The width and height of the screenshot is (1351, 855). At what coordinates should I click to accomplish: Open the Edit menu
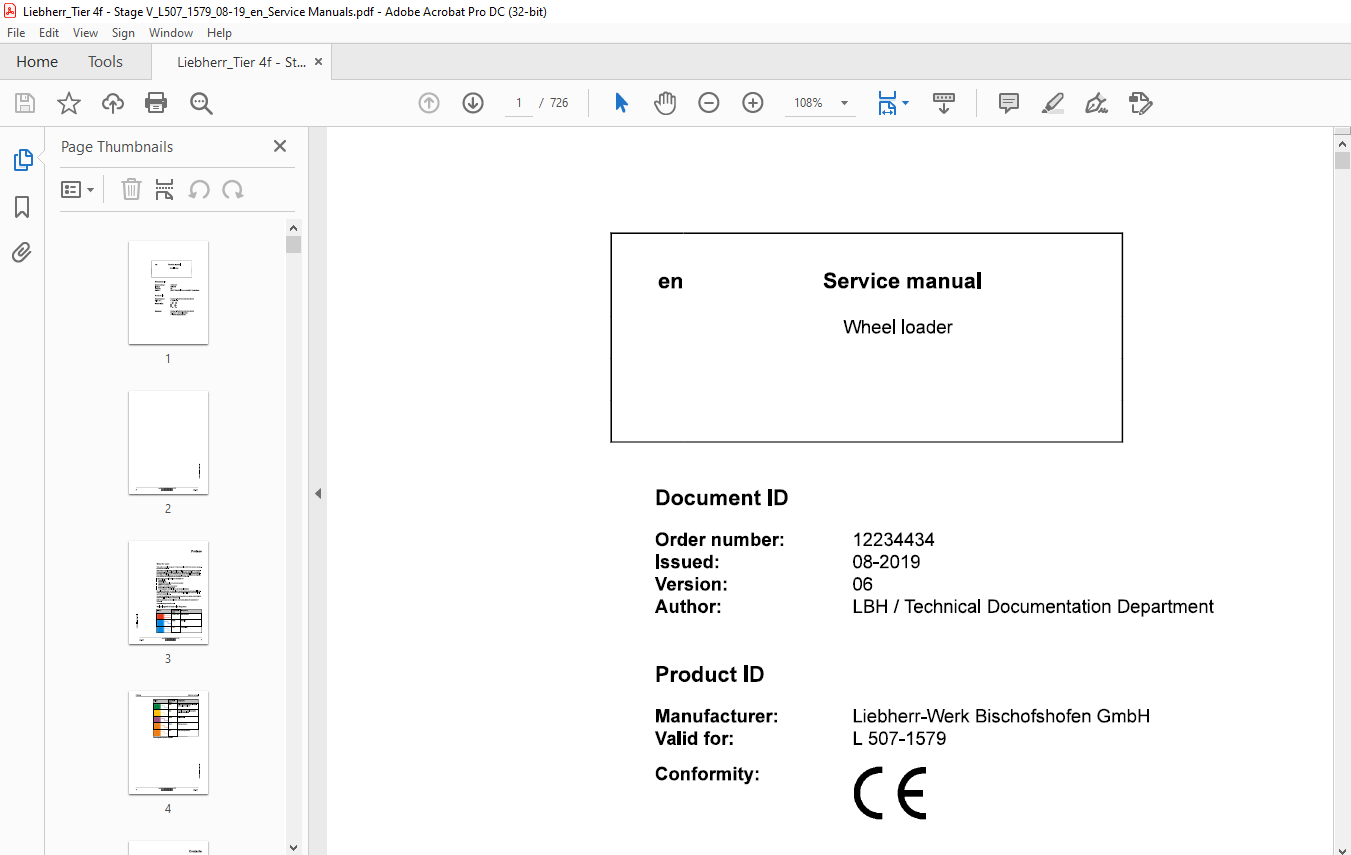coord(49,33)
